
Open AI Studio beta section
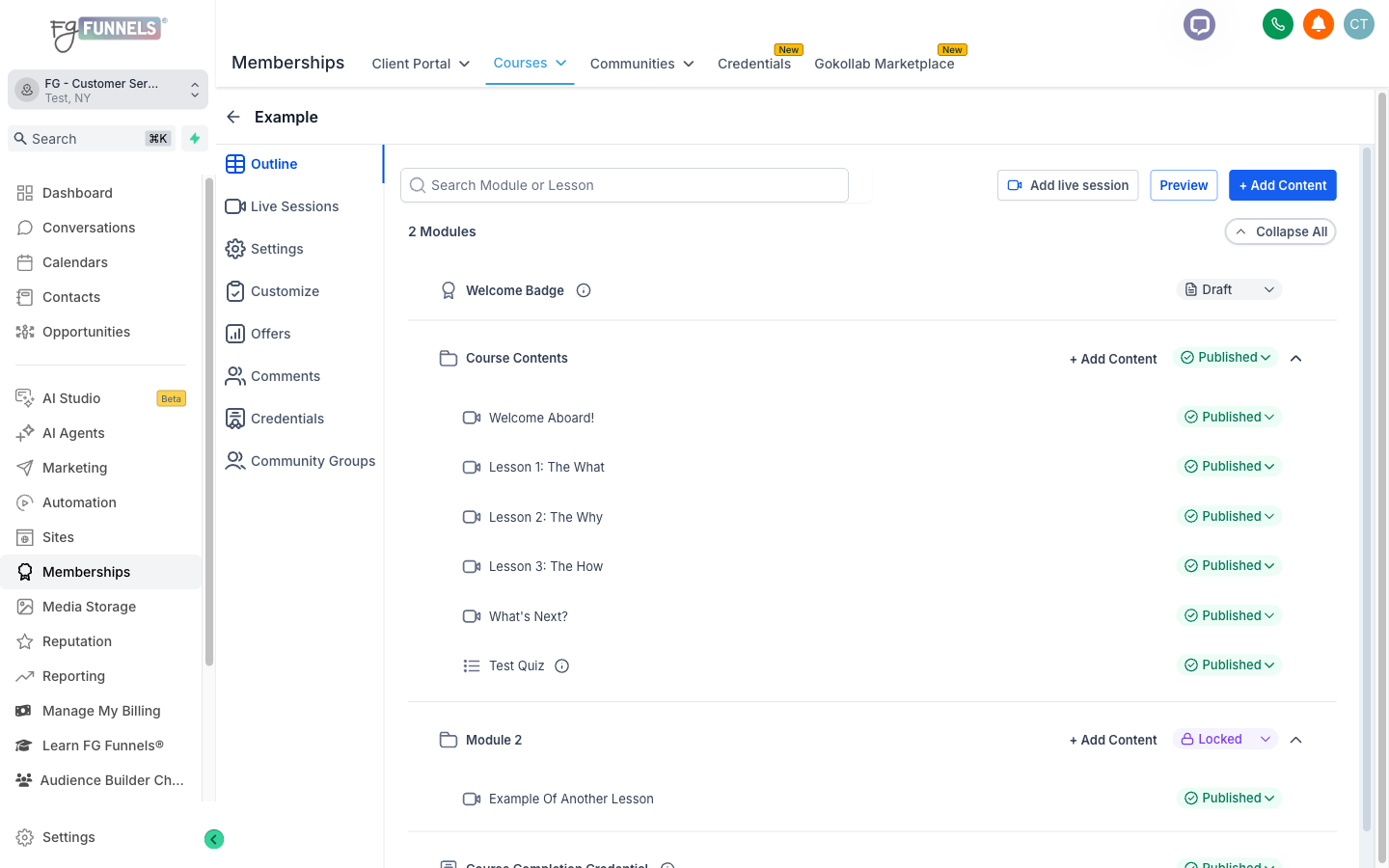click(101, 398)
